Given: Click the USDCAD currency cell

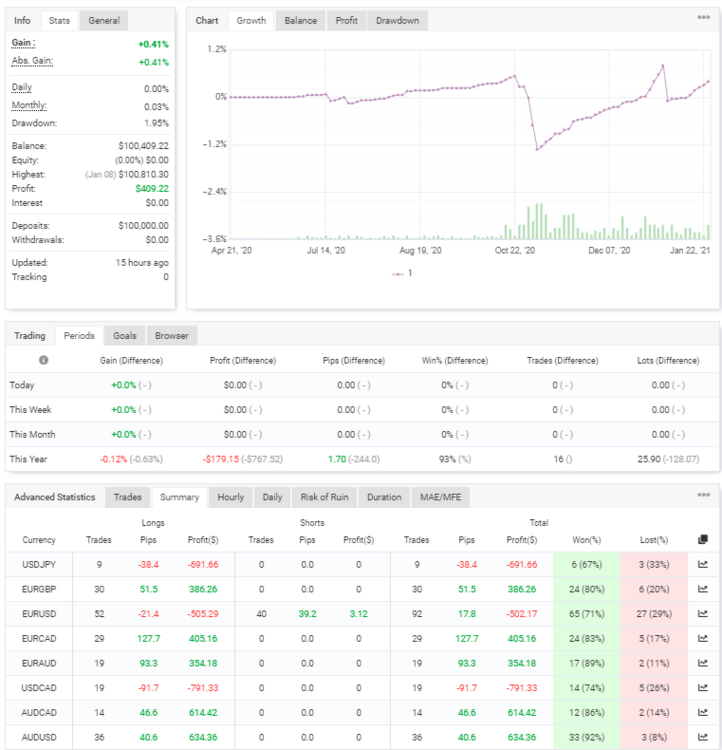Looking at the screenshot, I should [x=39, y=688].
